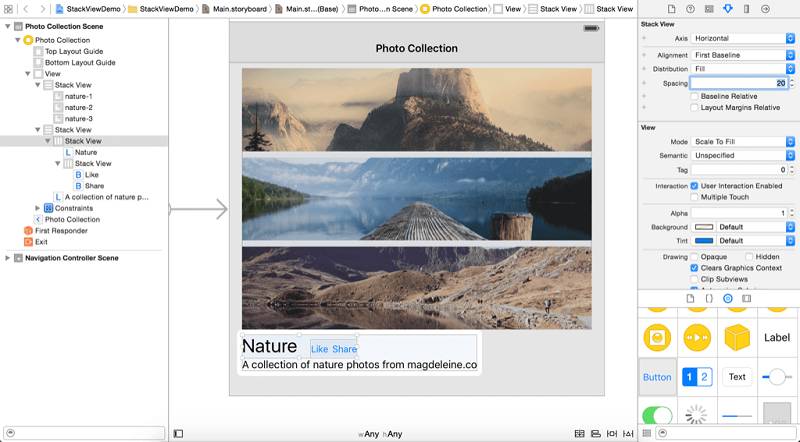
Task: Select nature-2 in outline
Action: tap(79, 107)
